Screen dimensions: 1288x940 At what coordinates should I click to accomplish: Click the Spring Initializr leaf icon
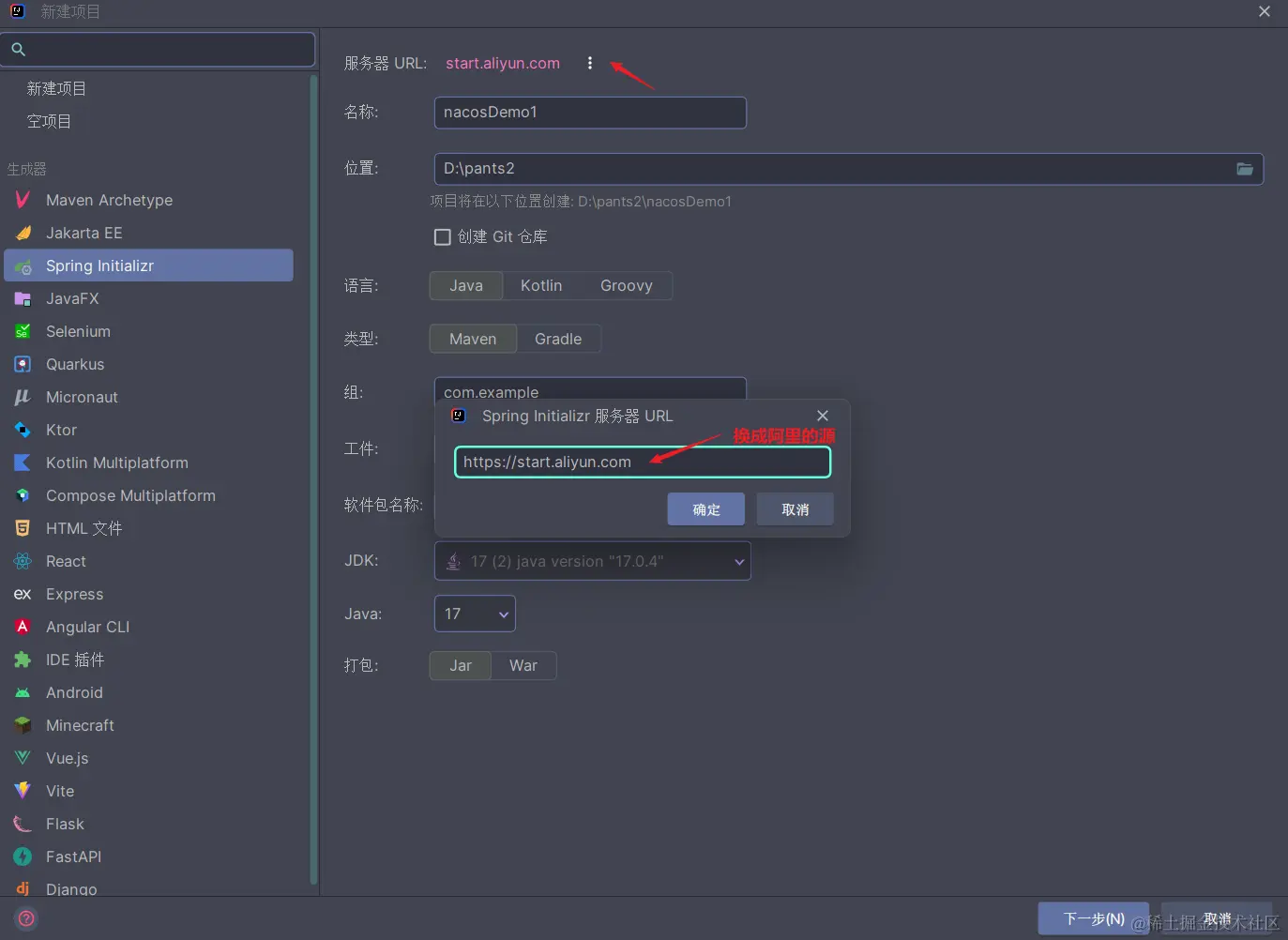(23, 265)
